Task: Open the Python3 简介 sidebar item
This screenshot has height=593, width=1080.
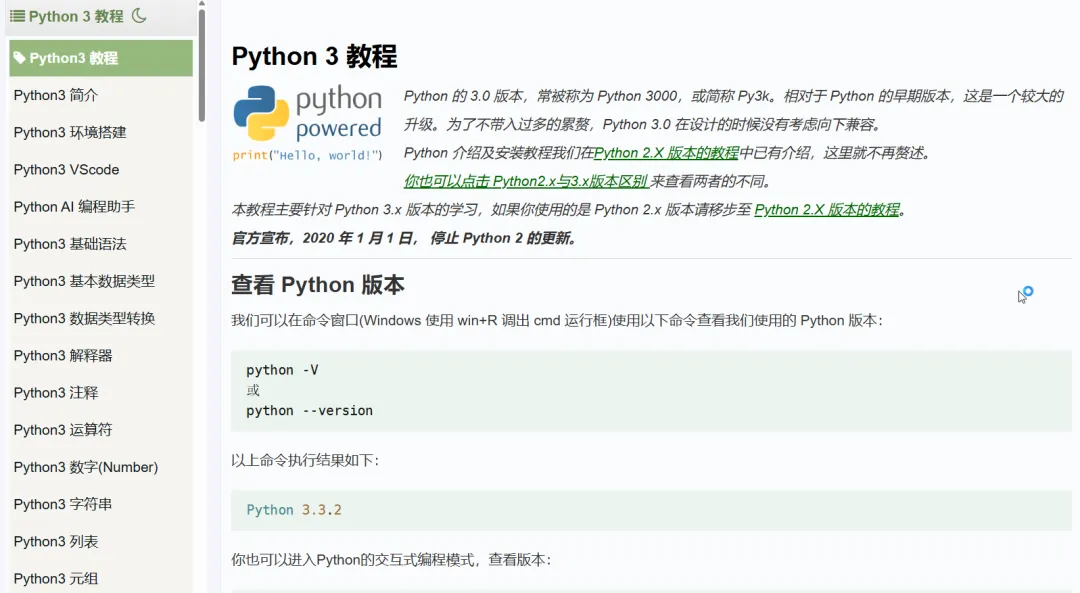Action: click(56, 95)
